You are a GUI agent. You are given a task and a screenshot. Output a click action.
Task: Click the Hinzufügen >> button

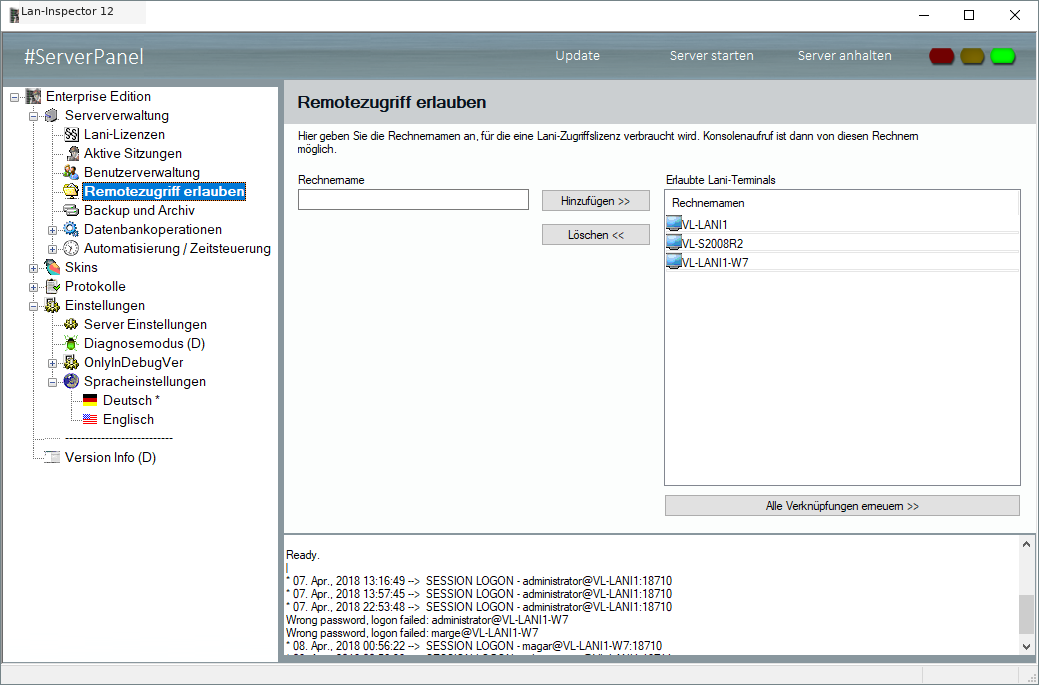596,201
